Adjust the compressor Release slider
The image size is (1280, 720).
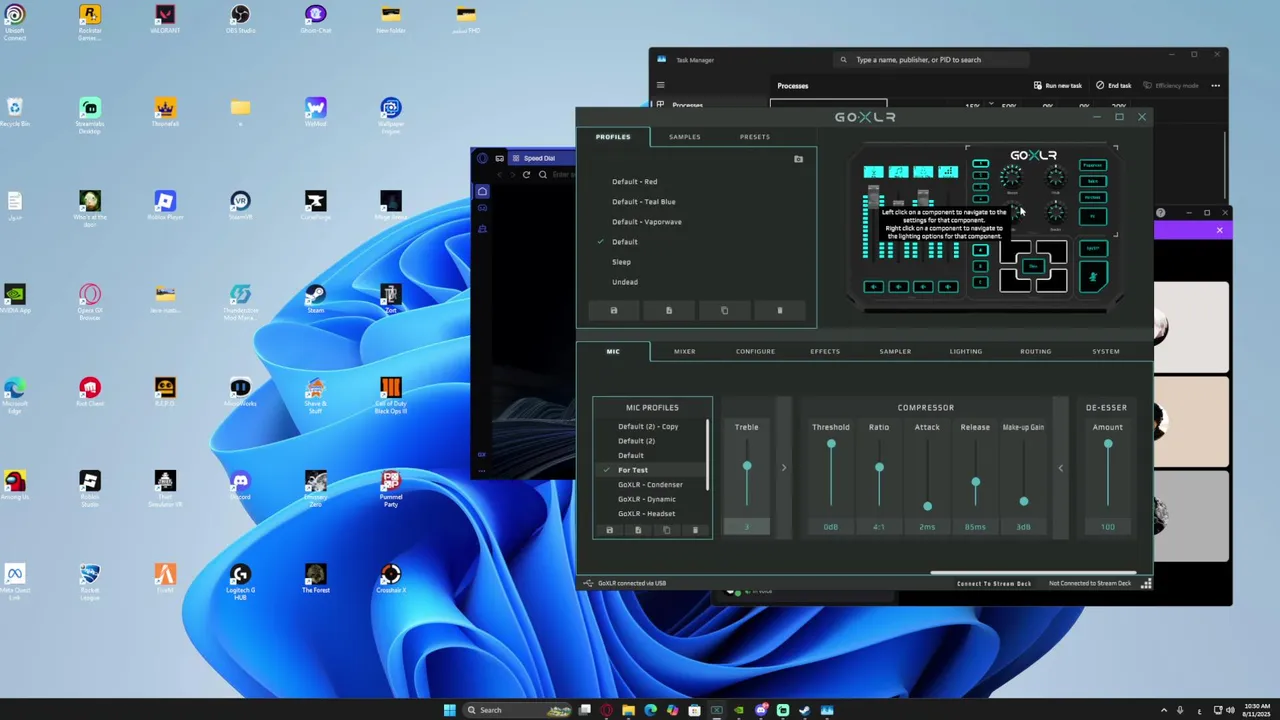[975, 482]
